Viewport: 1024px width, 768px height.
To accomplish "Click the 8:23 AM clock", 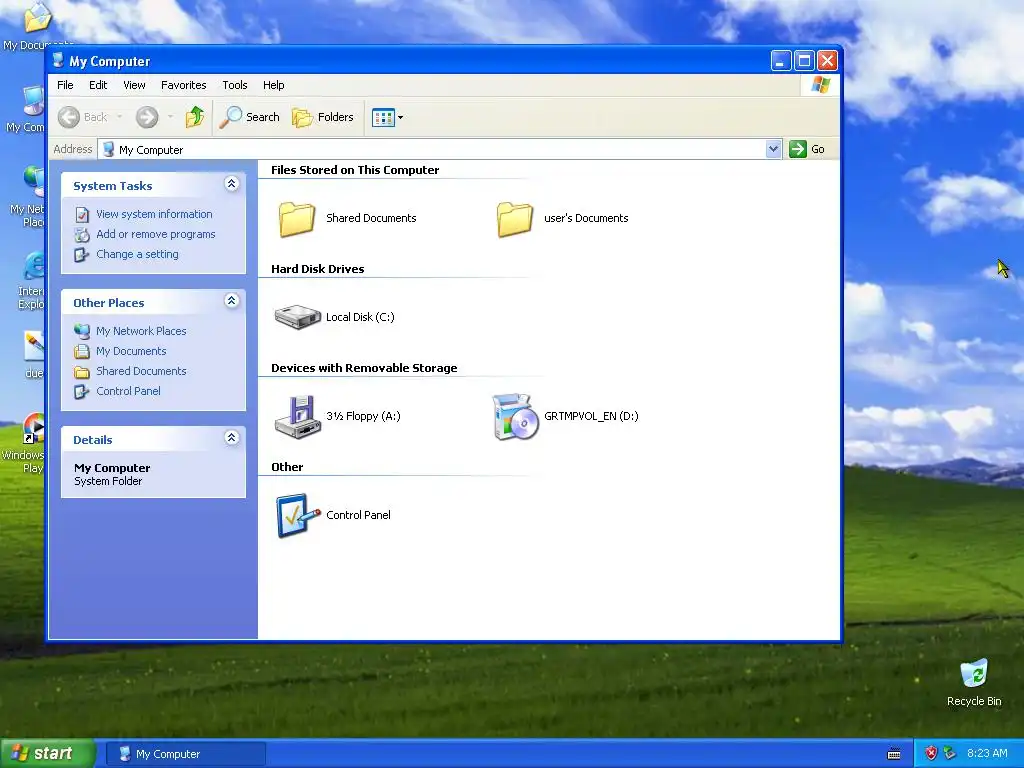I will click(x=987, y=753).
